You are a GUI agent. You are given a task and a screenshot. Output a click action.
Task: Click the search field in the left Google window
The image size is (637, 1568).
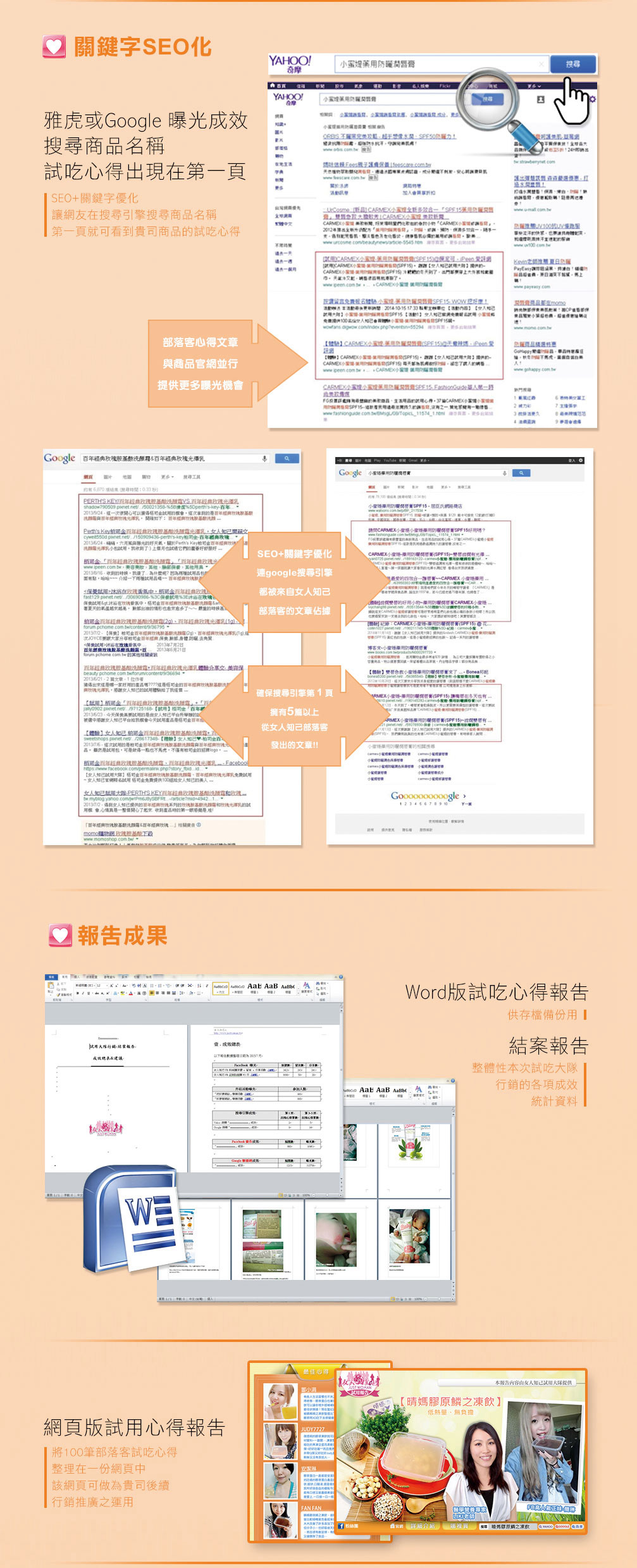176,458
